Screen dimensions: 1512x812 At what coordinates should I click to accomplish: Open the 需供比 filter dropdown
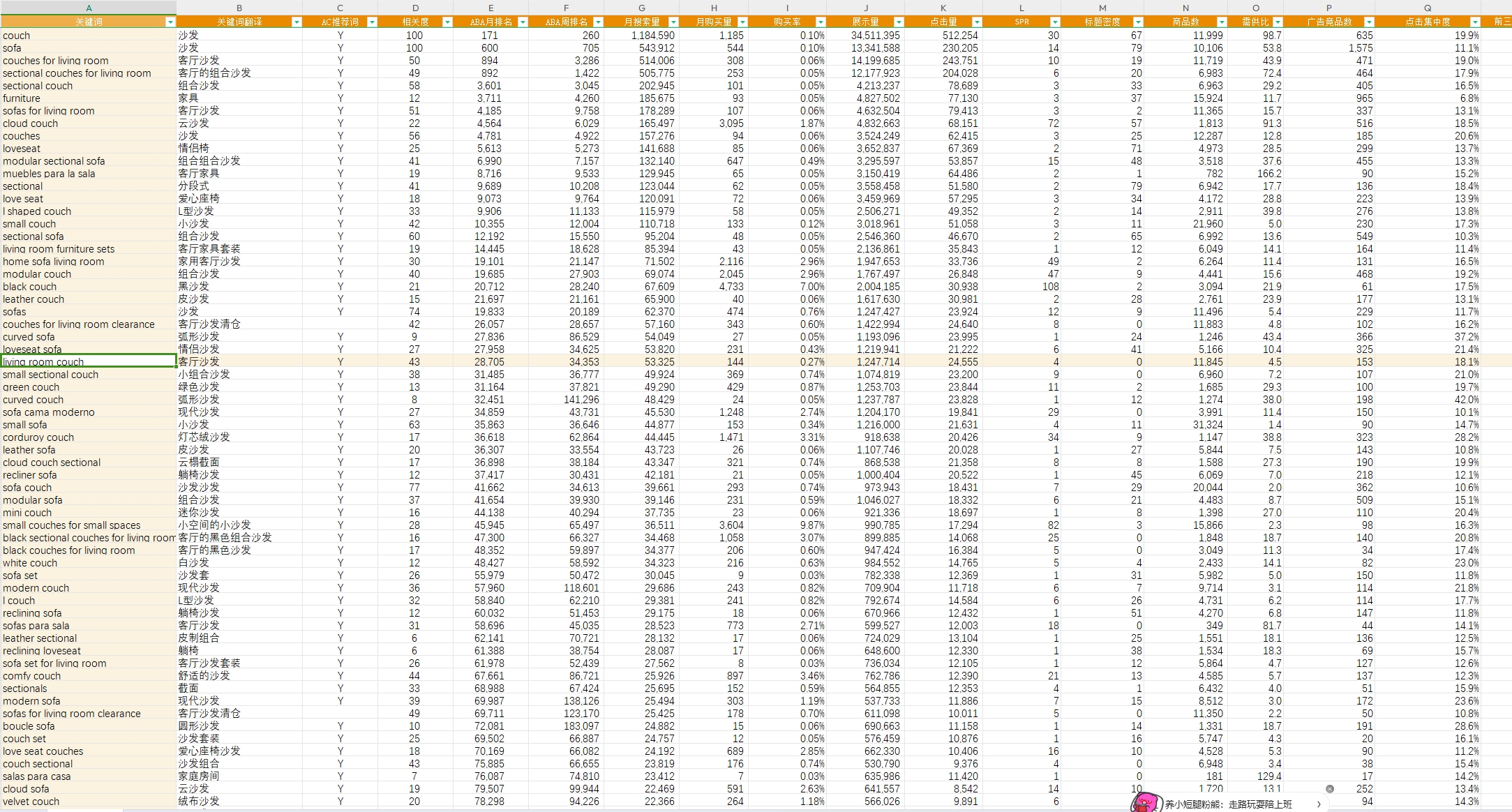[x=1278, y=22]
